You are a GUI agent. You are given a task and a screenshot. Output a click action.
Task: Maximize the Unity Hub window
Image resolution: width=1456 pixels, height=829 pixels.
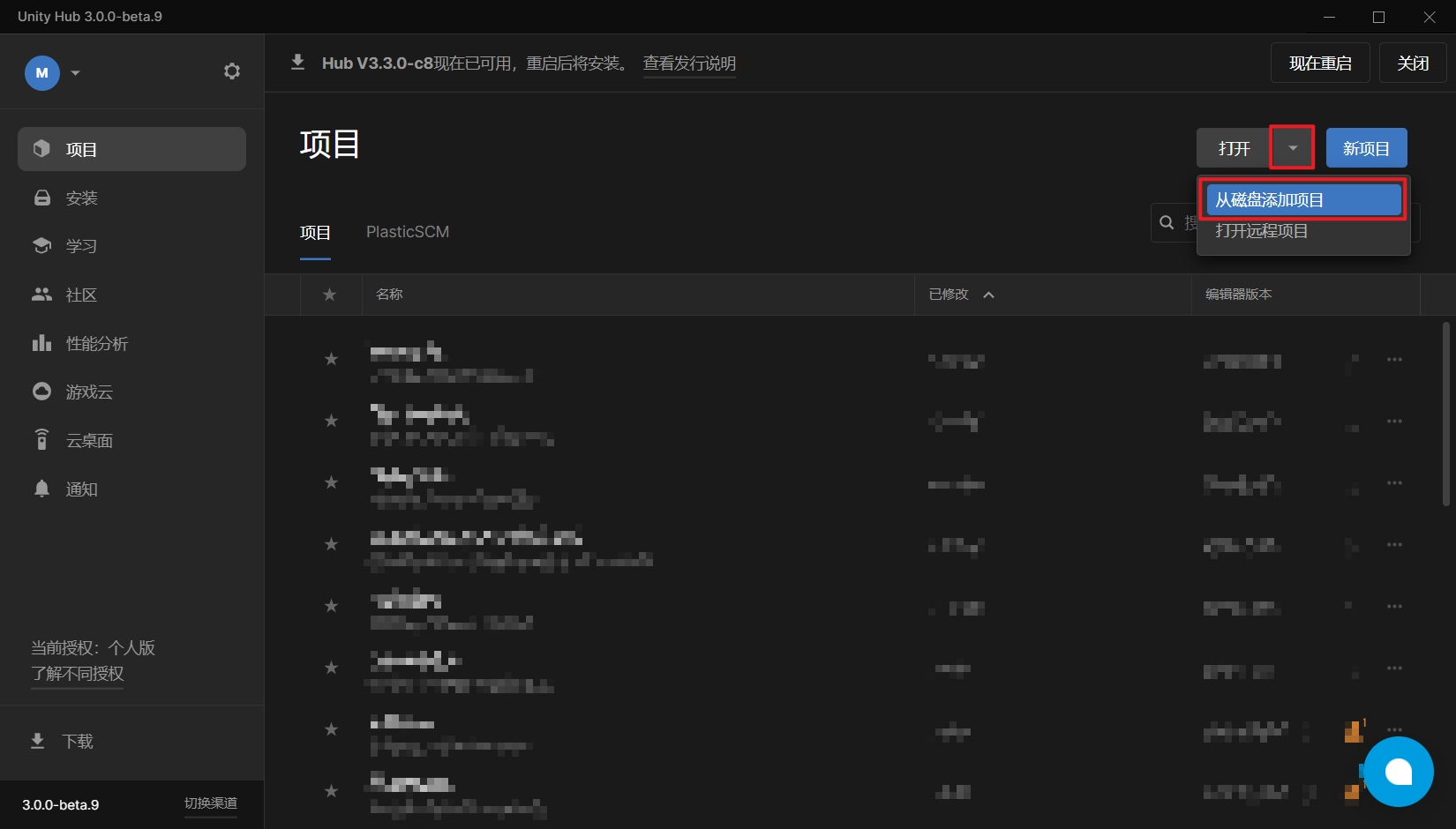[1379, 17]
